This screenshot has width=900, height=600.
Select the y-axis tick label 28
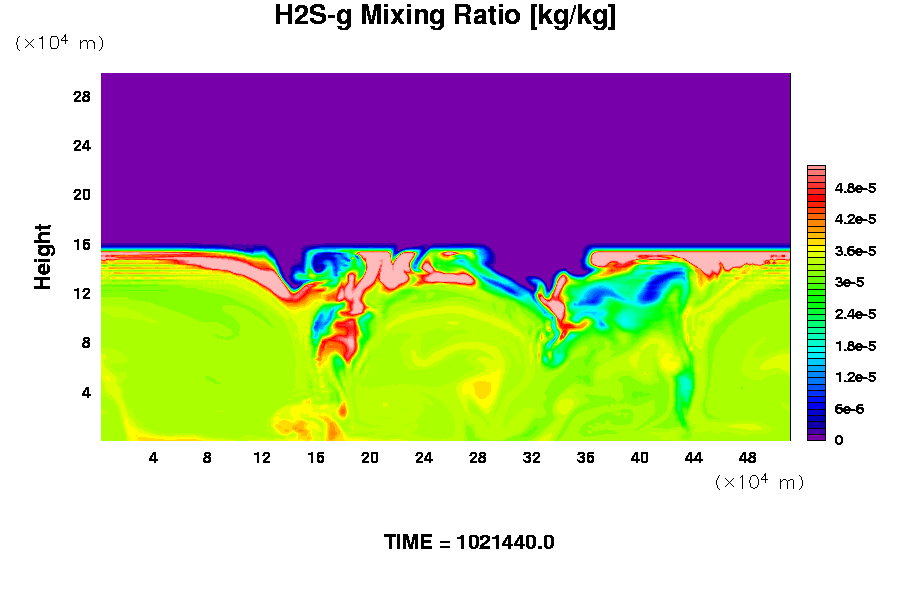tap(82, 96)
